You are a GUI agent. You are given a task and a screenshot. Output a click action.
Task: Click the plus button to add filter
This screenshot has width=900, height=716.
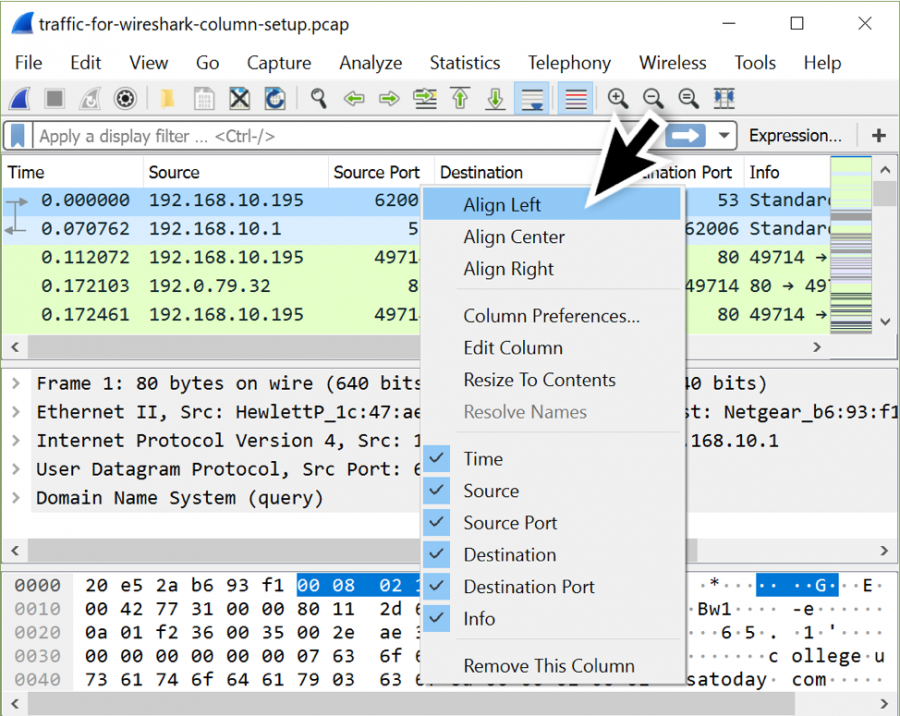[879, 136]
